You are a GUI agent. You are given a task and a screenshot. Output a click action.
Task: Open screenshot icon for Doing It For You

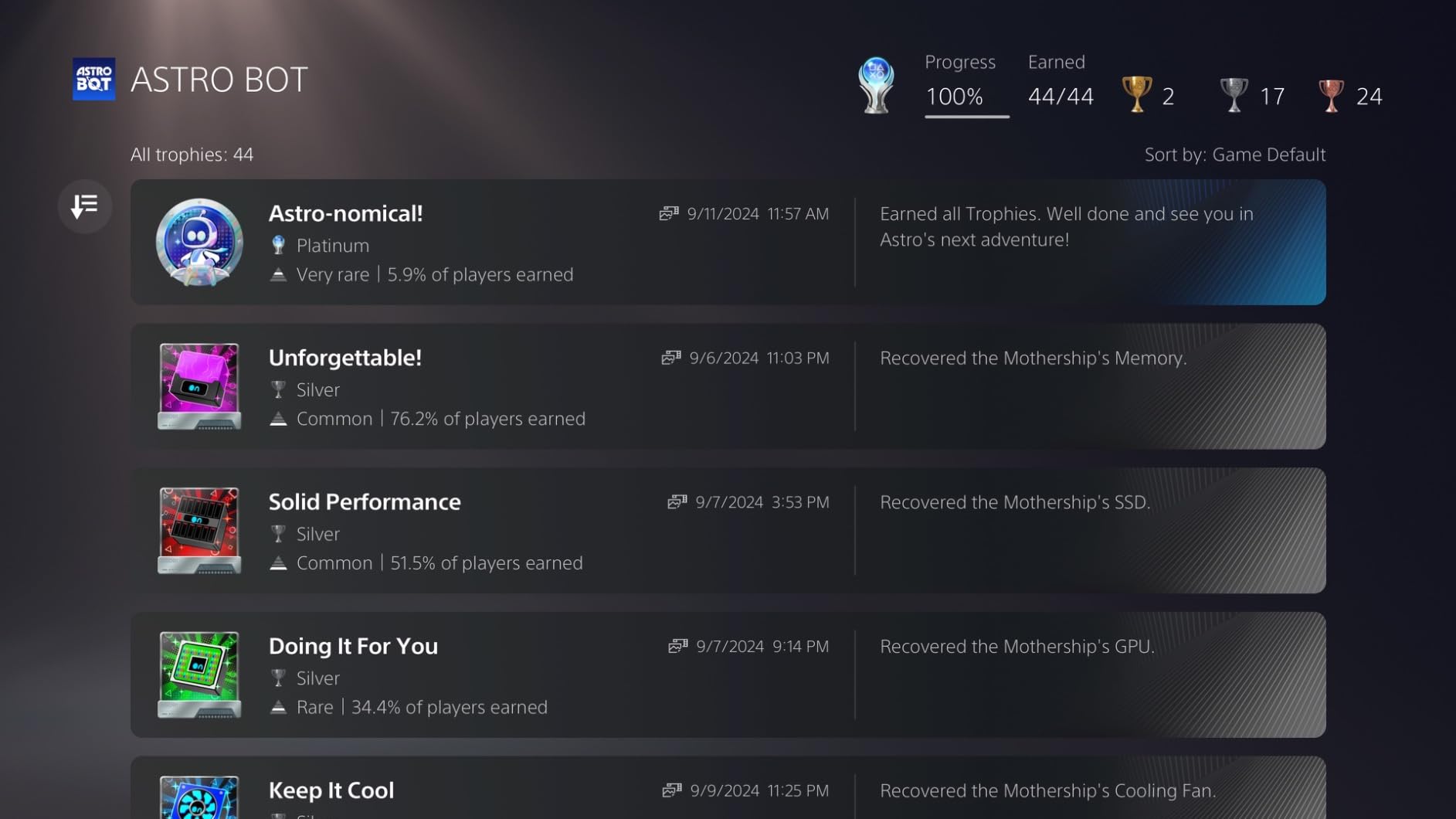coord(678,646)
